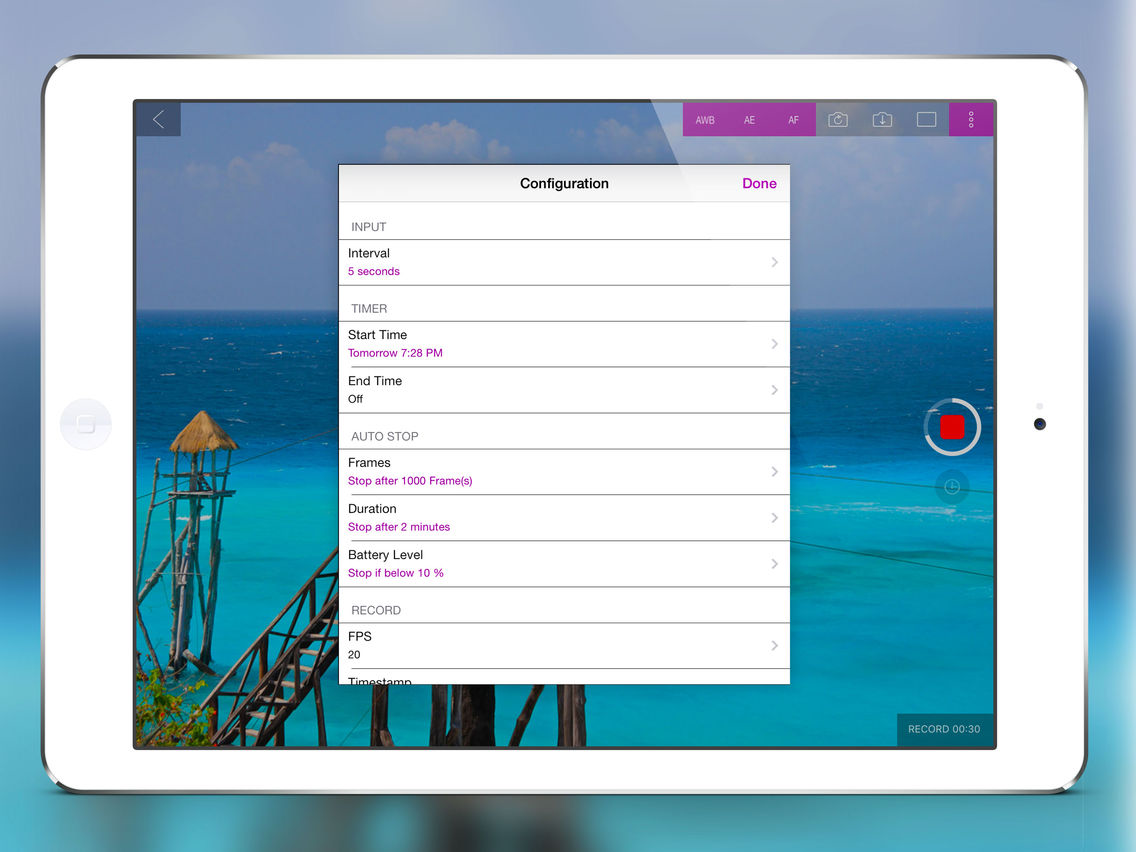Open the FPS record setting

click(x=564, y=646)
